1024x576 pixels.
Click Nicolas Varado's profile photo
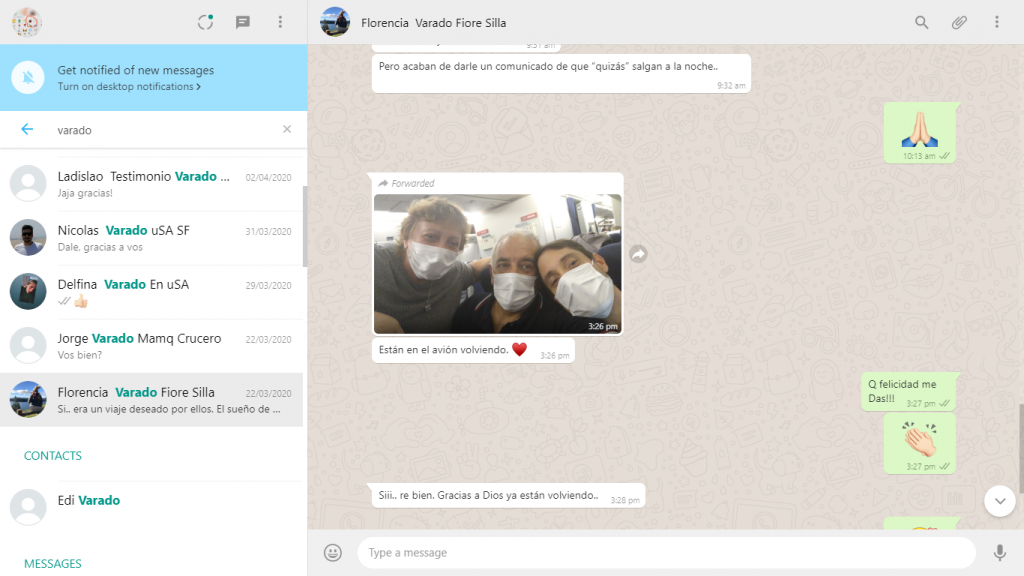click(x=28, y=237)
